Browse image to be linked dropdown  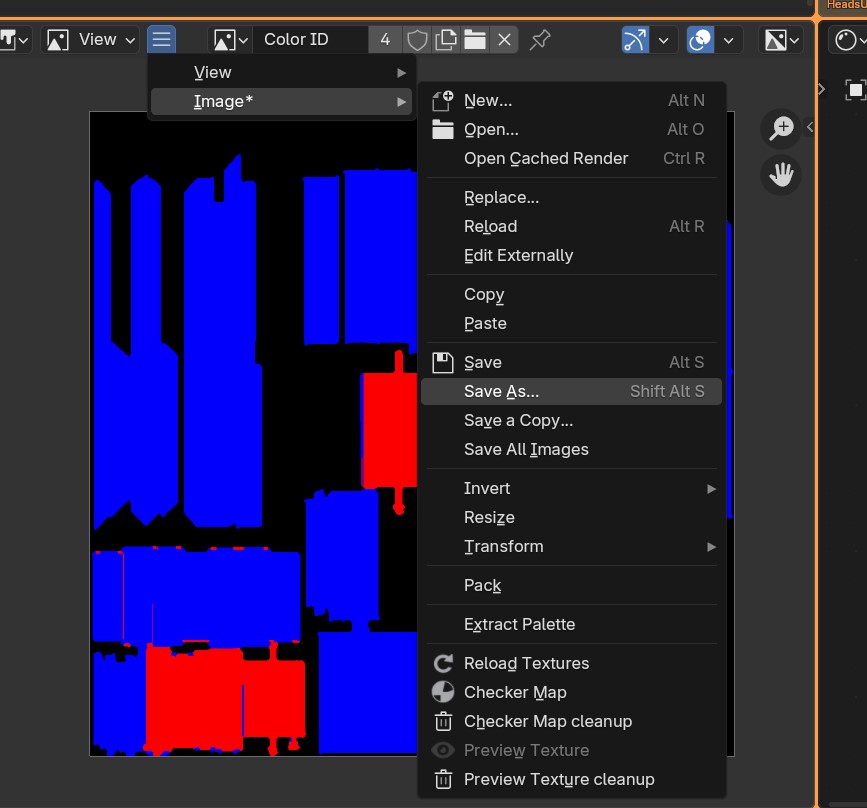pyautogui.click(x=230, y=40)
